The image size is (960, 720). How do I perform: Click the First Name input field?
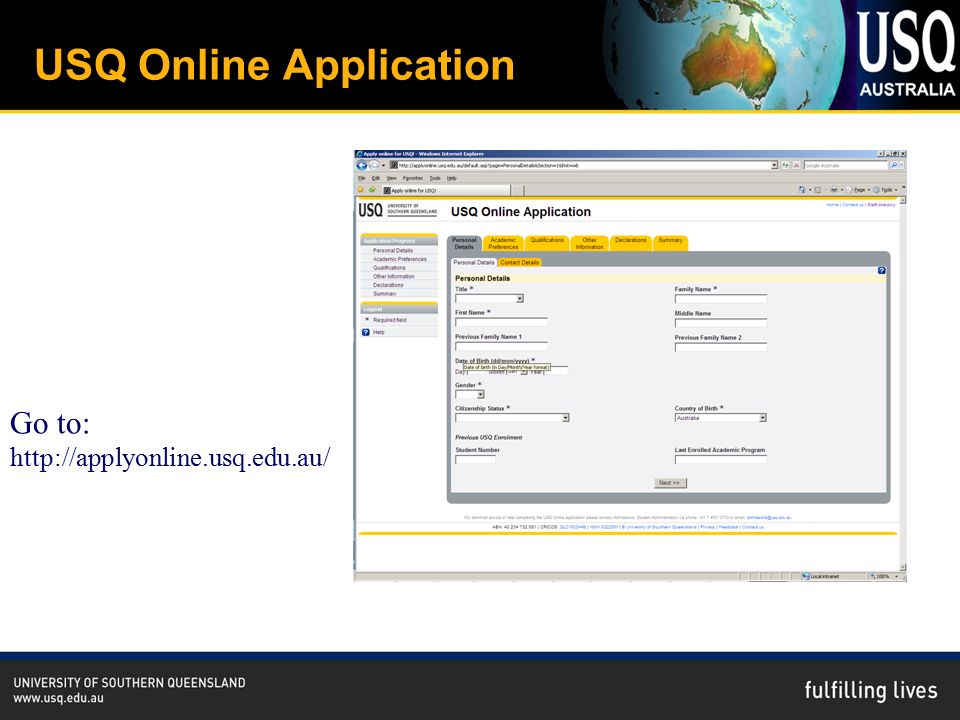(x=501, y=322)
